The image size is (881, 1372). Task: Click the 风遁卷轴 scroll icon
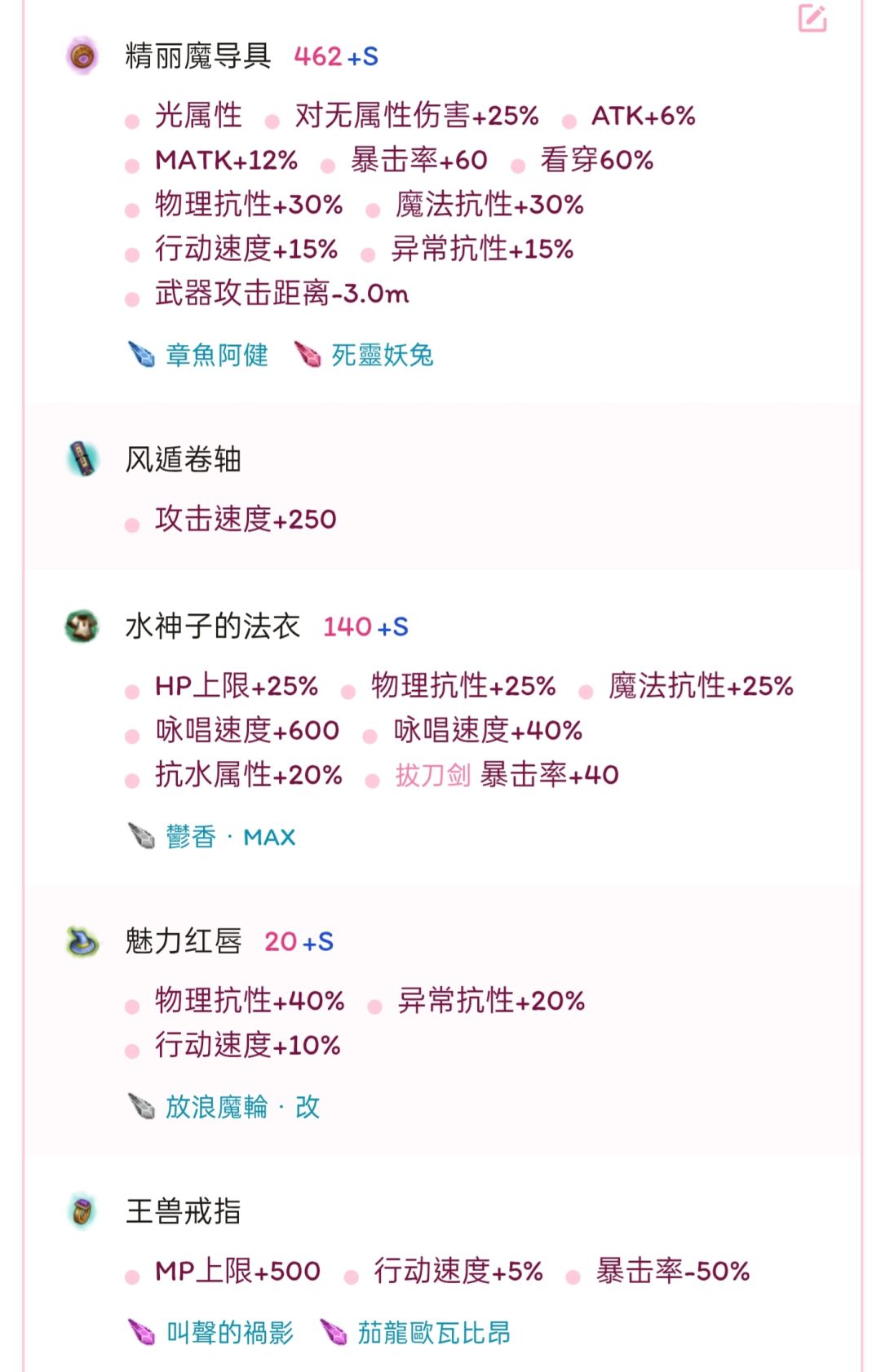[x=82, y=459]
